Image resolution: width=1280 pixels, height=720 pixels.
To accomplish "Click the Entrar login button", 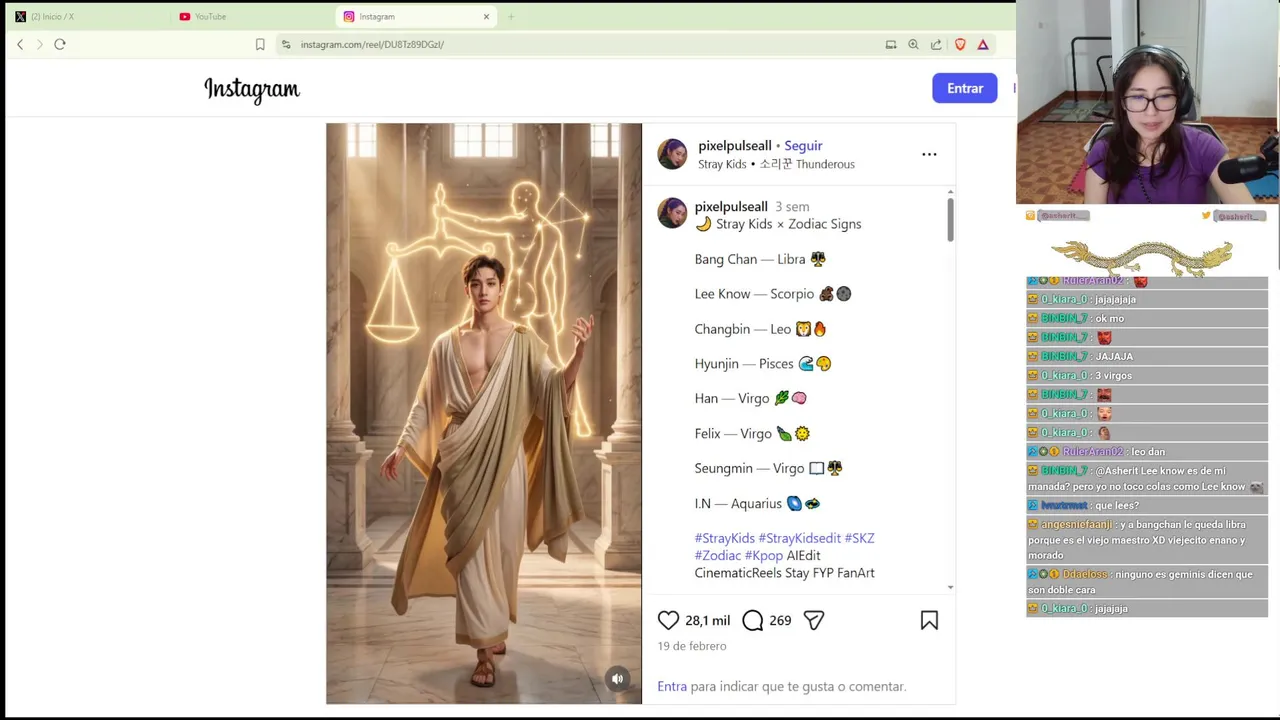I will pyautogui.click(x=965, y=88).
